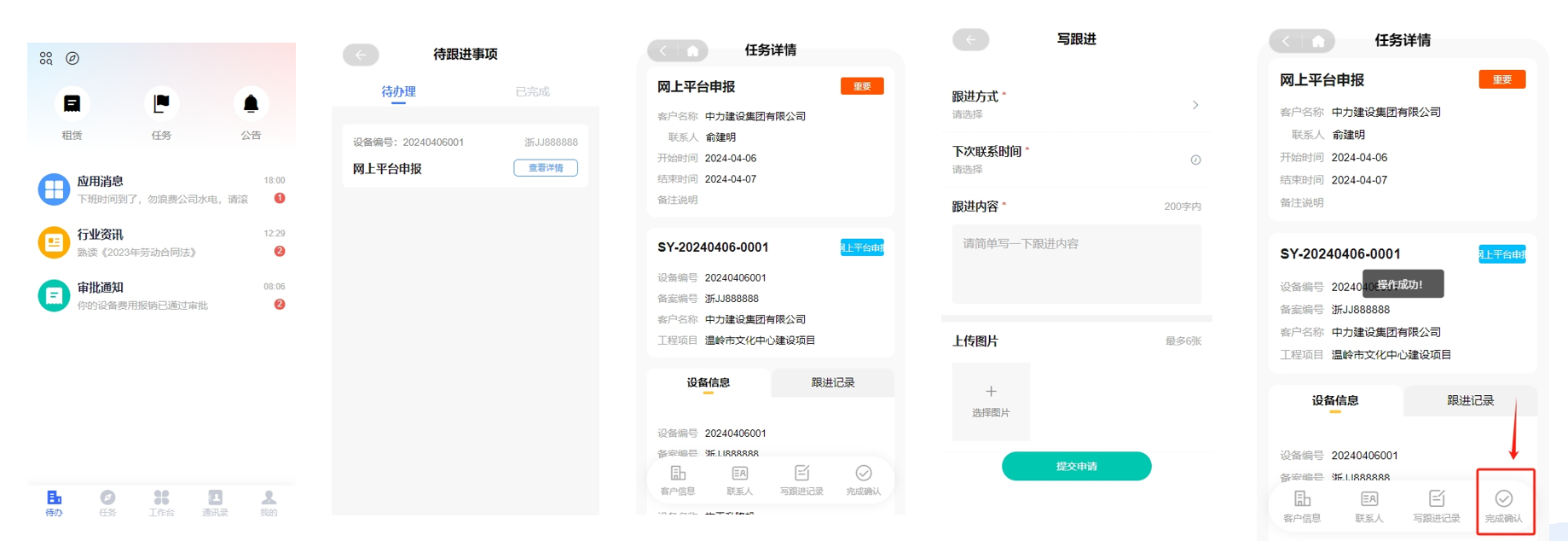Click the red-boxed 完成确认 icon
The image size is (1568, 541).
(x=1504, y=503)
